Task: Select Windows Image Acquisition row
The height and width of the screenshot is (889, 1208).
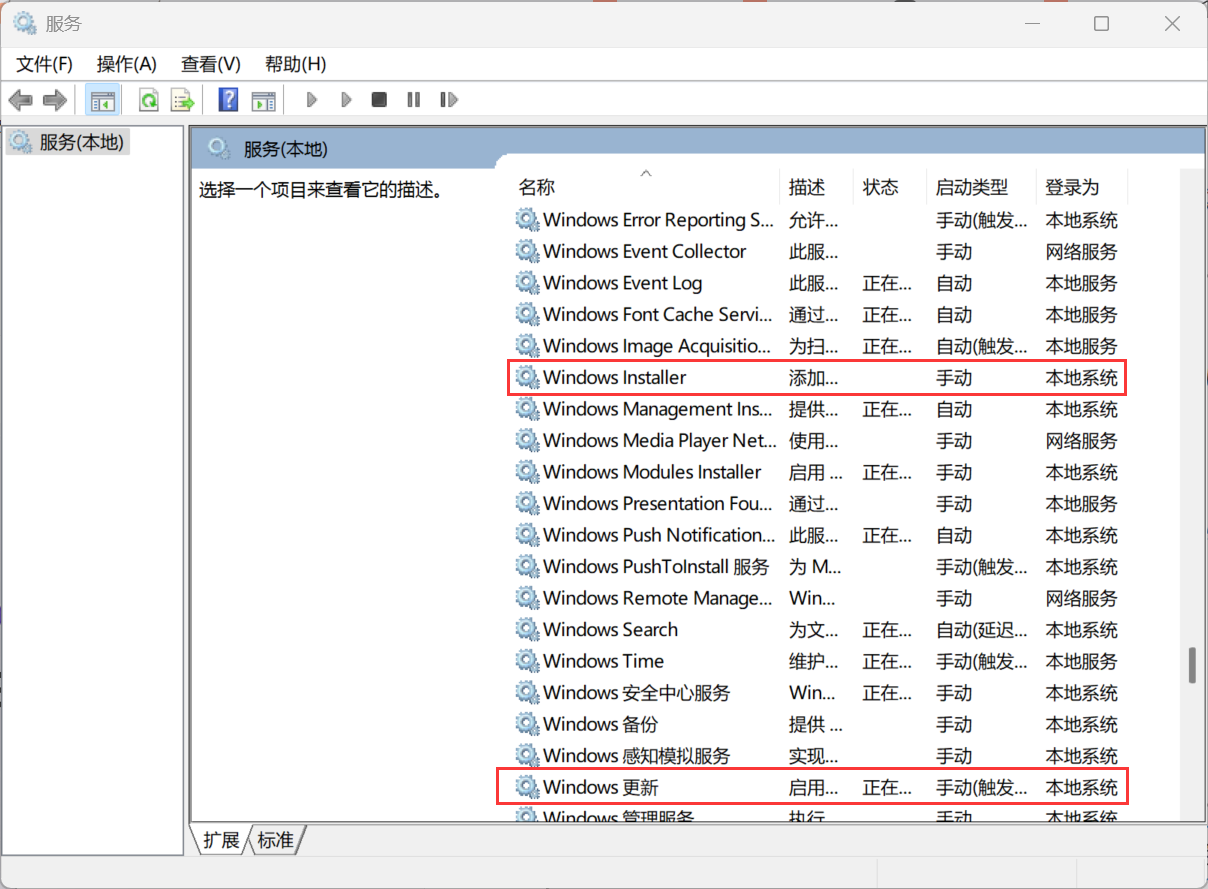Action: tap(818, 346)
